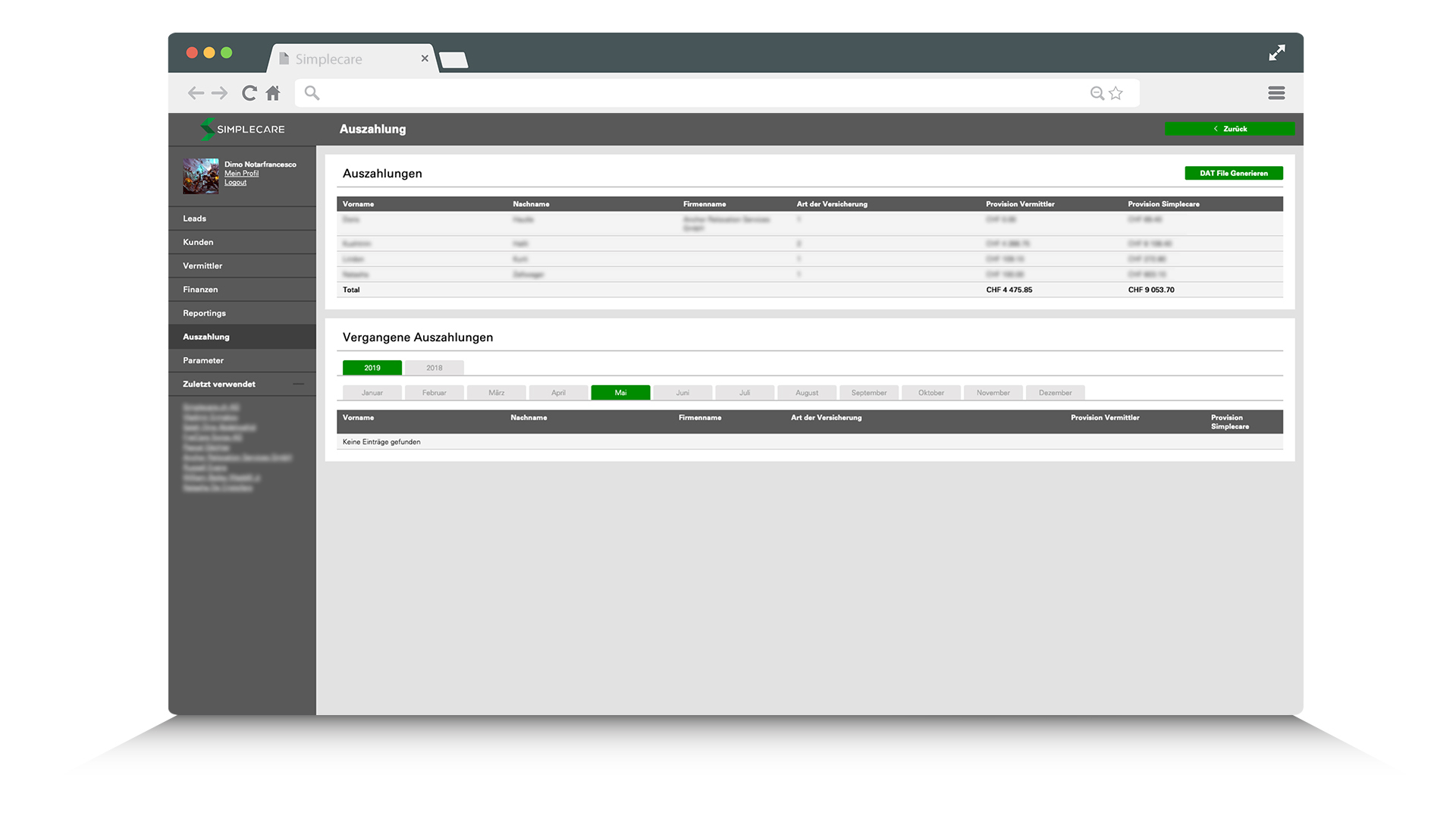Select the Dezember month tab
Viewport: 1456px width, 819px height.
pos(1055,393)
